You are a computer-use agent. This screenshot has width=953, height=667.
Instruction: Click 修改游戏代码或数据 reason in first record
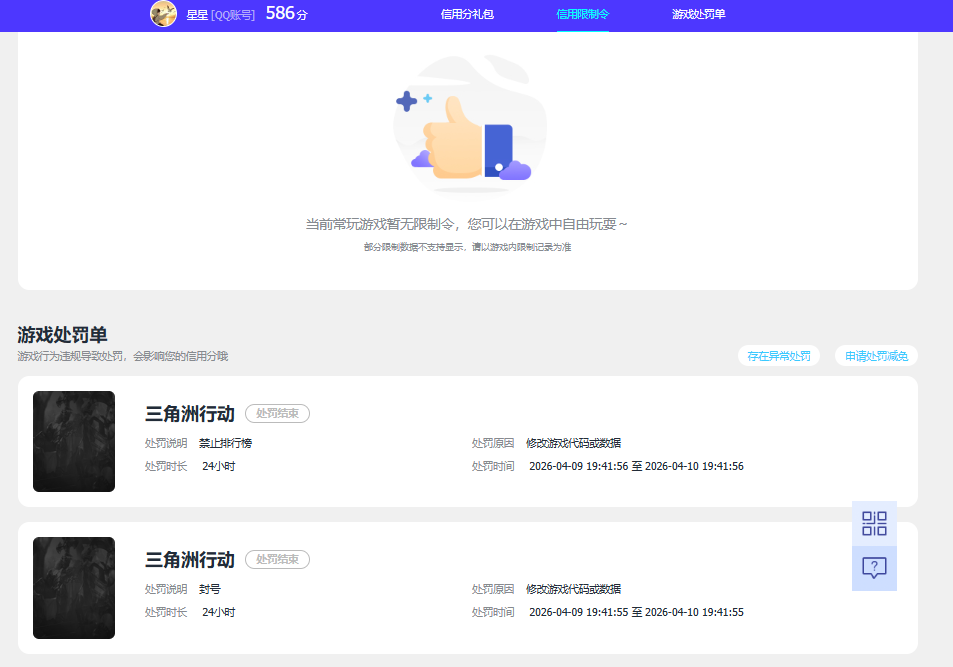pyautogui.click(x=573, y=443)
